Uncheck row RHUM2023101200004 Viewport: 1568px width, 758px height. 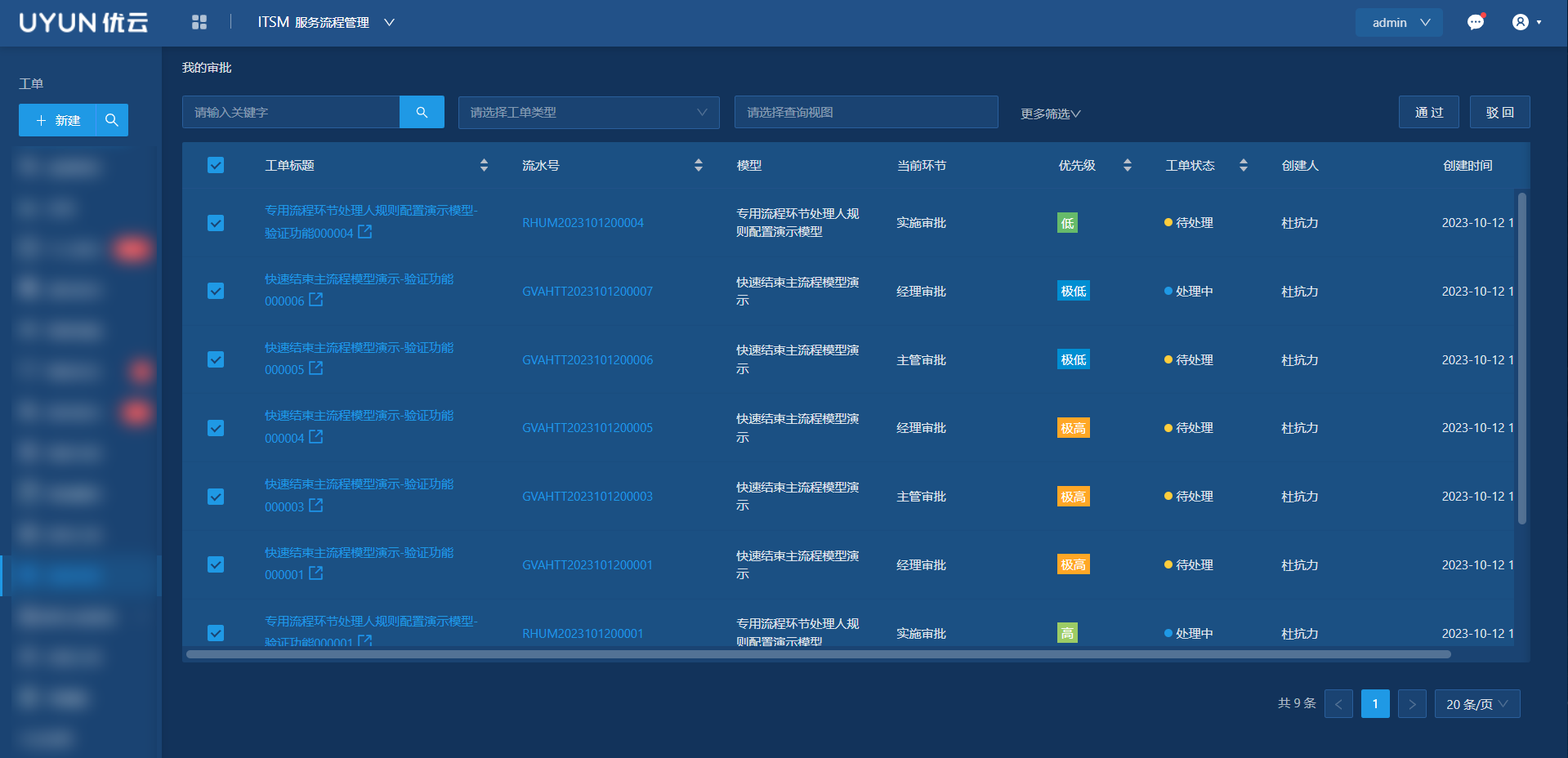(216, 223)
